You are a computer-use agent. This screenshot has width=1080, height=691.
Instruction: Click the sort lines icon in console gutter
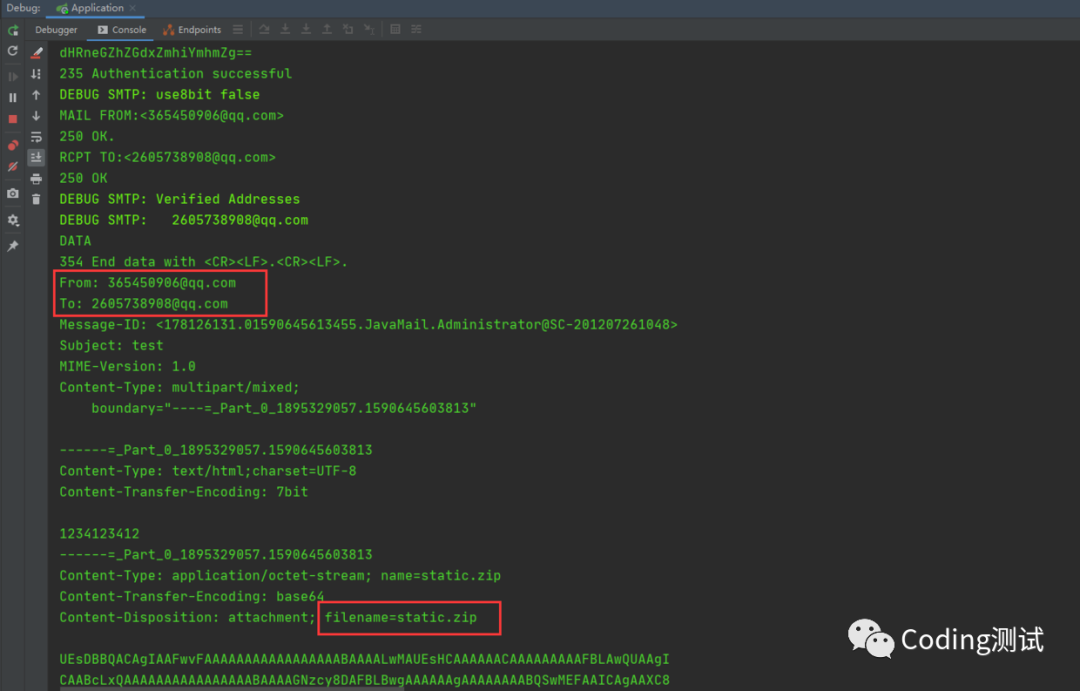[x=37, y=74]
